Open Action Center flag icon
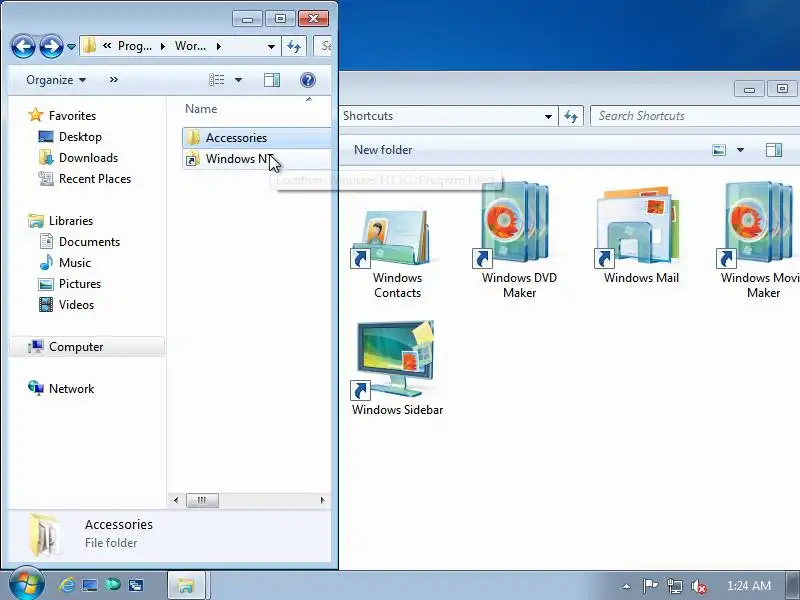Screen dimensions: 800x600 coord(650,586)
